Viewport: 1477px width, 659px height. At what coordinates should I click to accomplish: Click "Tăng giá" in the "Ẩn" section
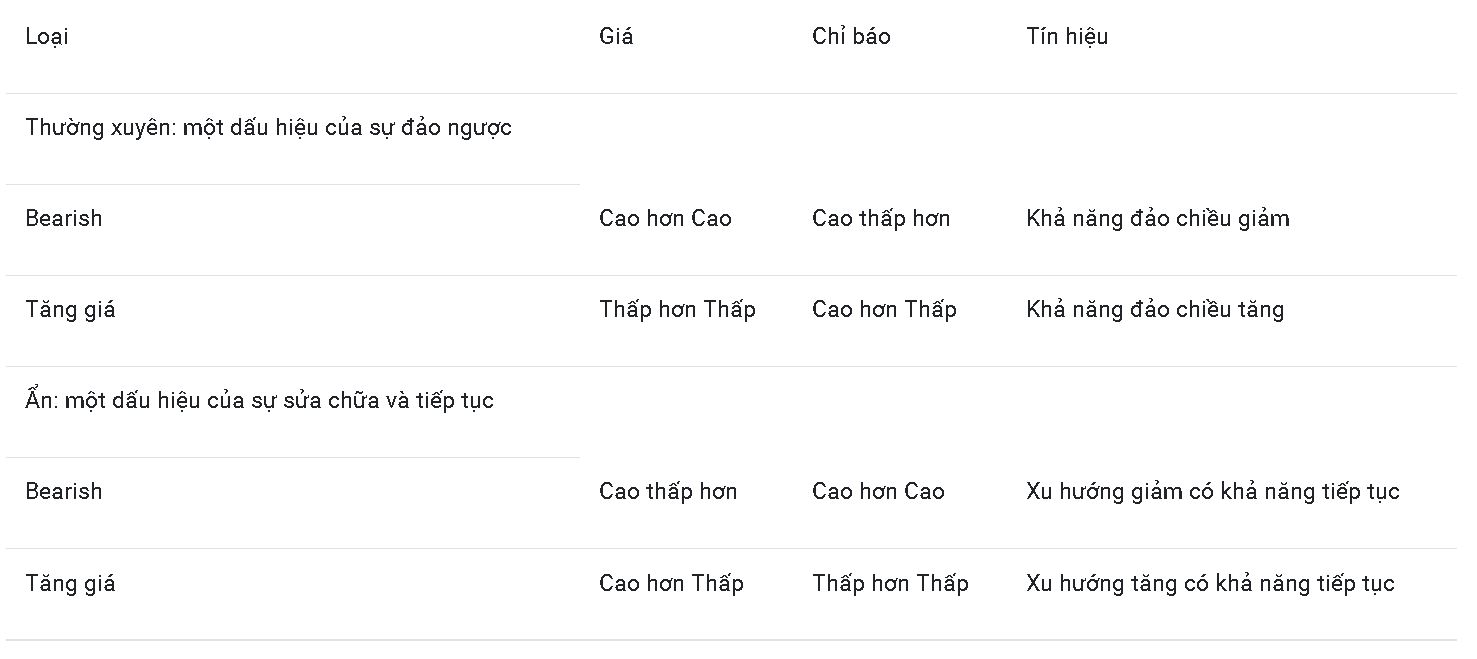click(x=70, y=584)
